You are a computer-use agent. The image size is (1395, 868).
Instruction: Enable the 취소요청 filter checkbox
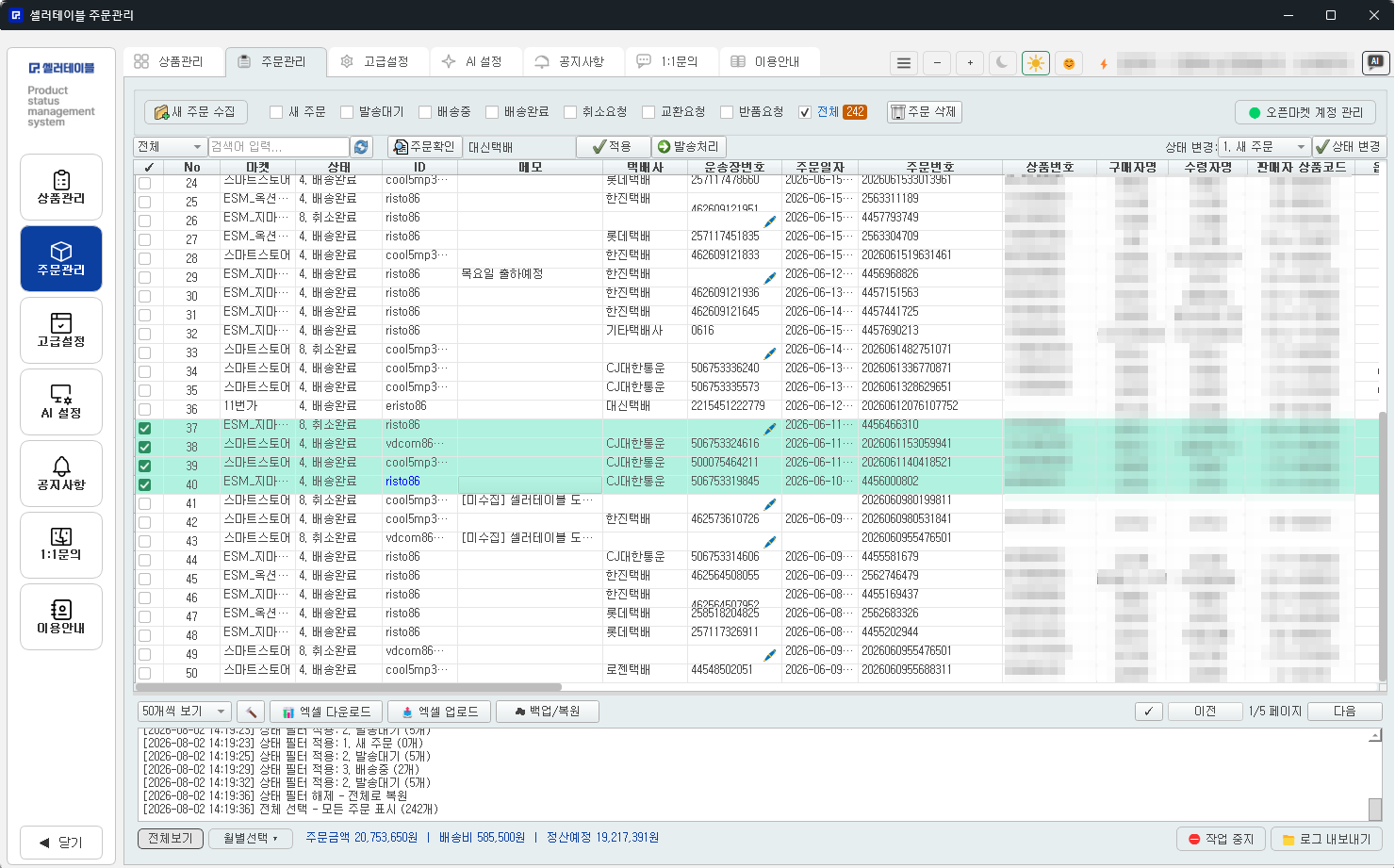pos(570,112)
